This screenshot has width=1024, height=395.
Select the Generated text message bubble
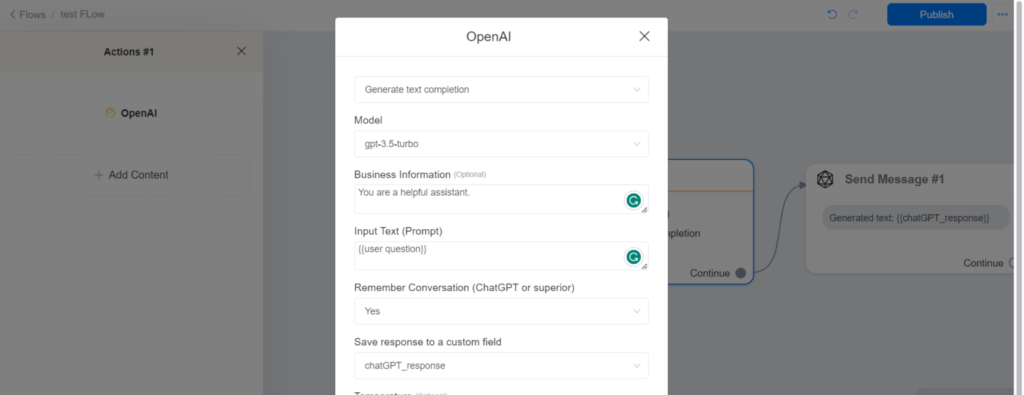tap(916, 218)
